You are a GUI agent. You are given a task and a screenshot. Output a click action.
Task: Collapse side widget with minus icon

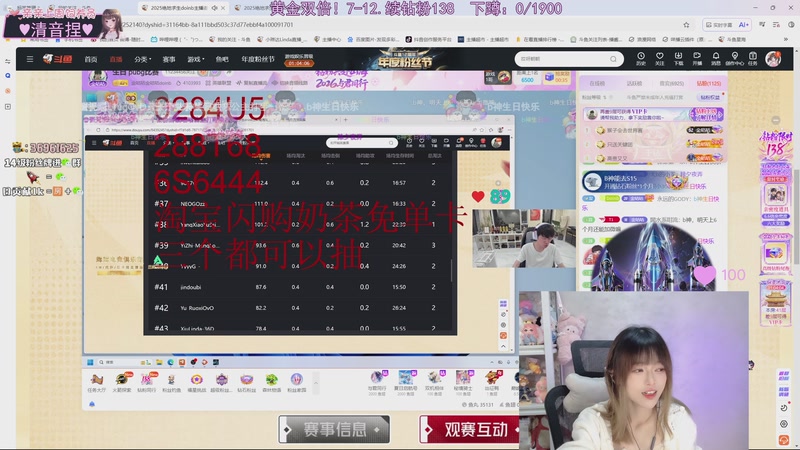click(x=776, y=120)
